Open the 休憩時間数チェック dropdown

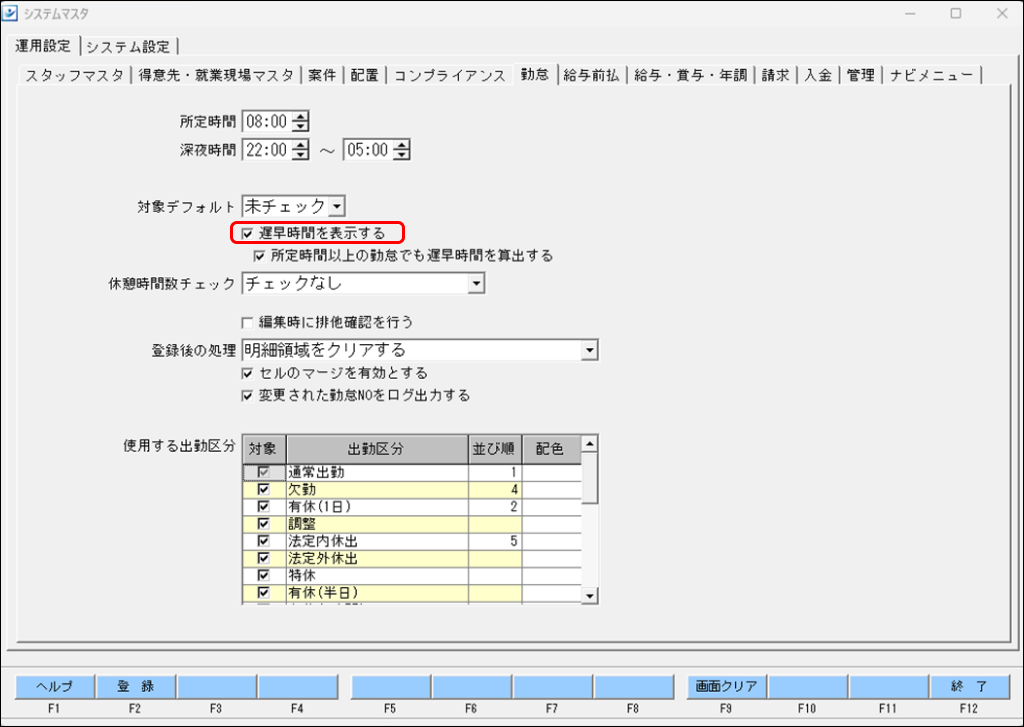(x=476, y=283)
